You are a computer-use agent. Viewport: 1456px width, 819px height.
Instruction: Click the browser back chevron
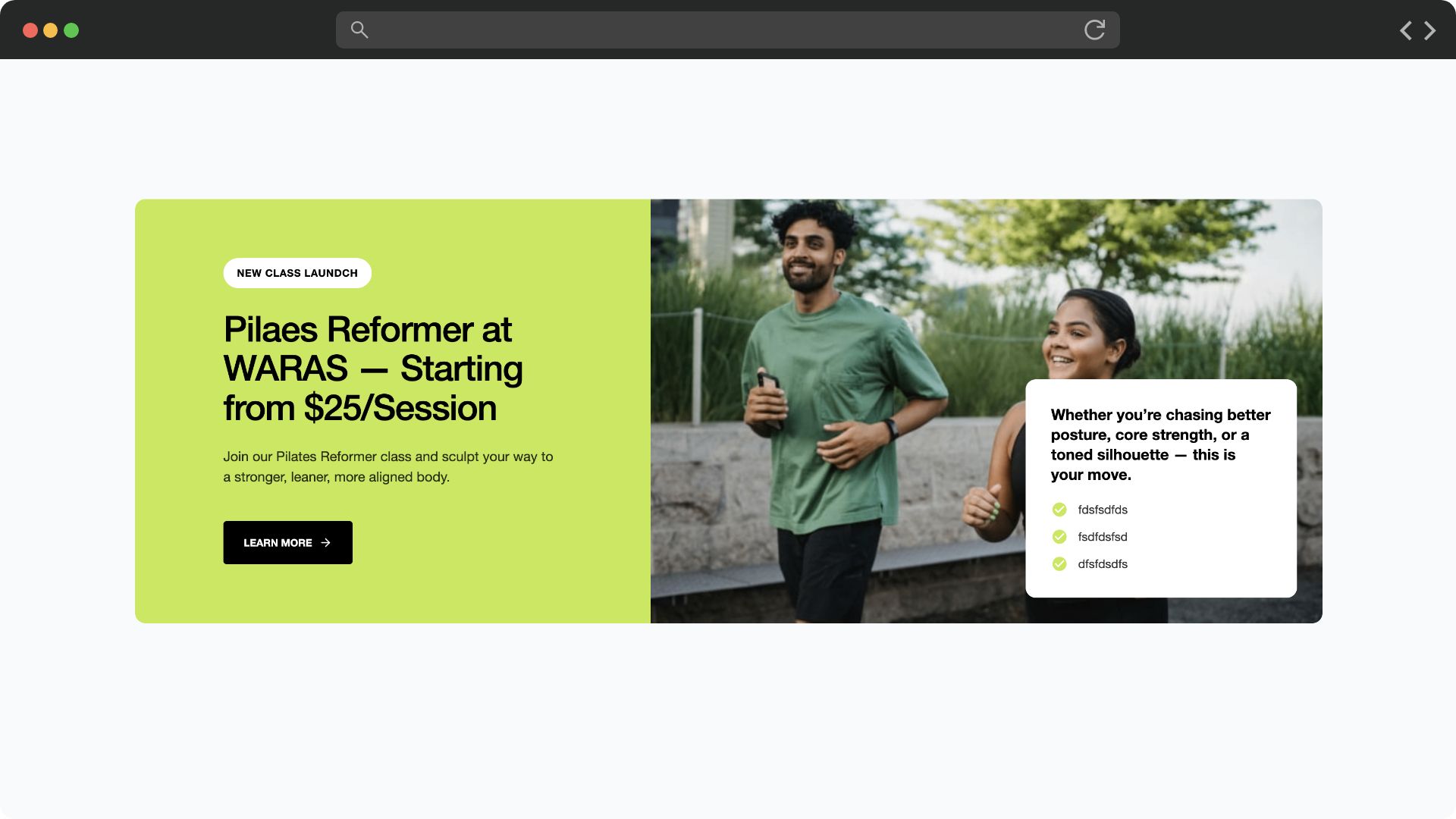(1405, 30)
